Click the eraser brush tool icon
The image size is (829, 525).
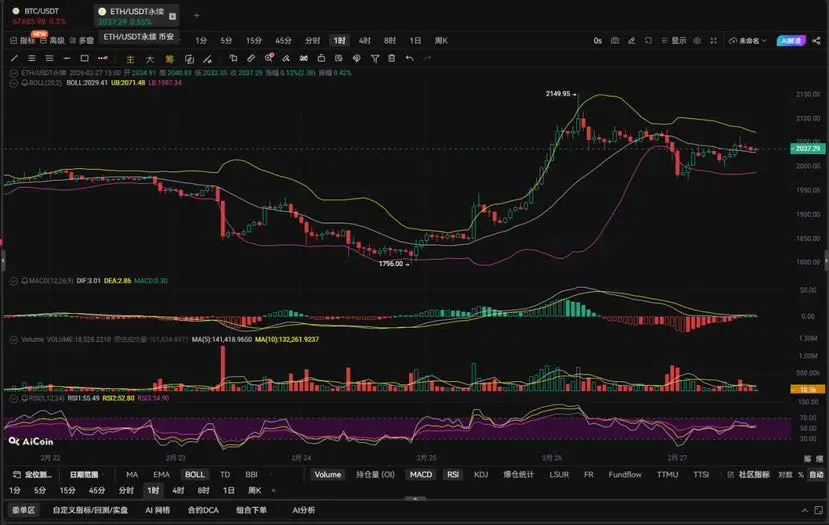(x=286, y=58)
